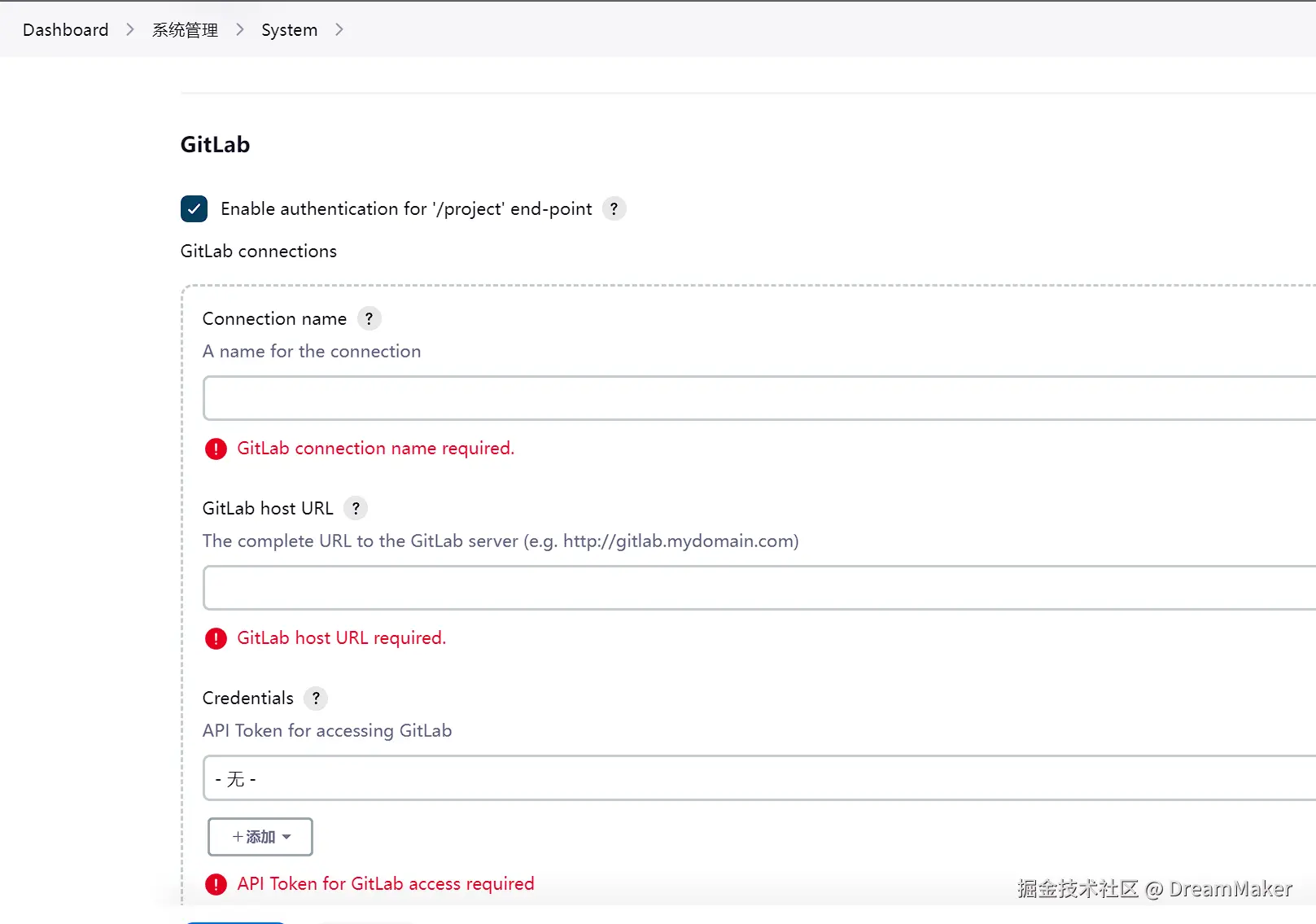Go to Dashboard breadcrumb

click(x=65, y=30)
